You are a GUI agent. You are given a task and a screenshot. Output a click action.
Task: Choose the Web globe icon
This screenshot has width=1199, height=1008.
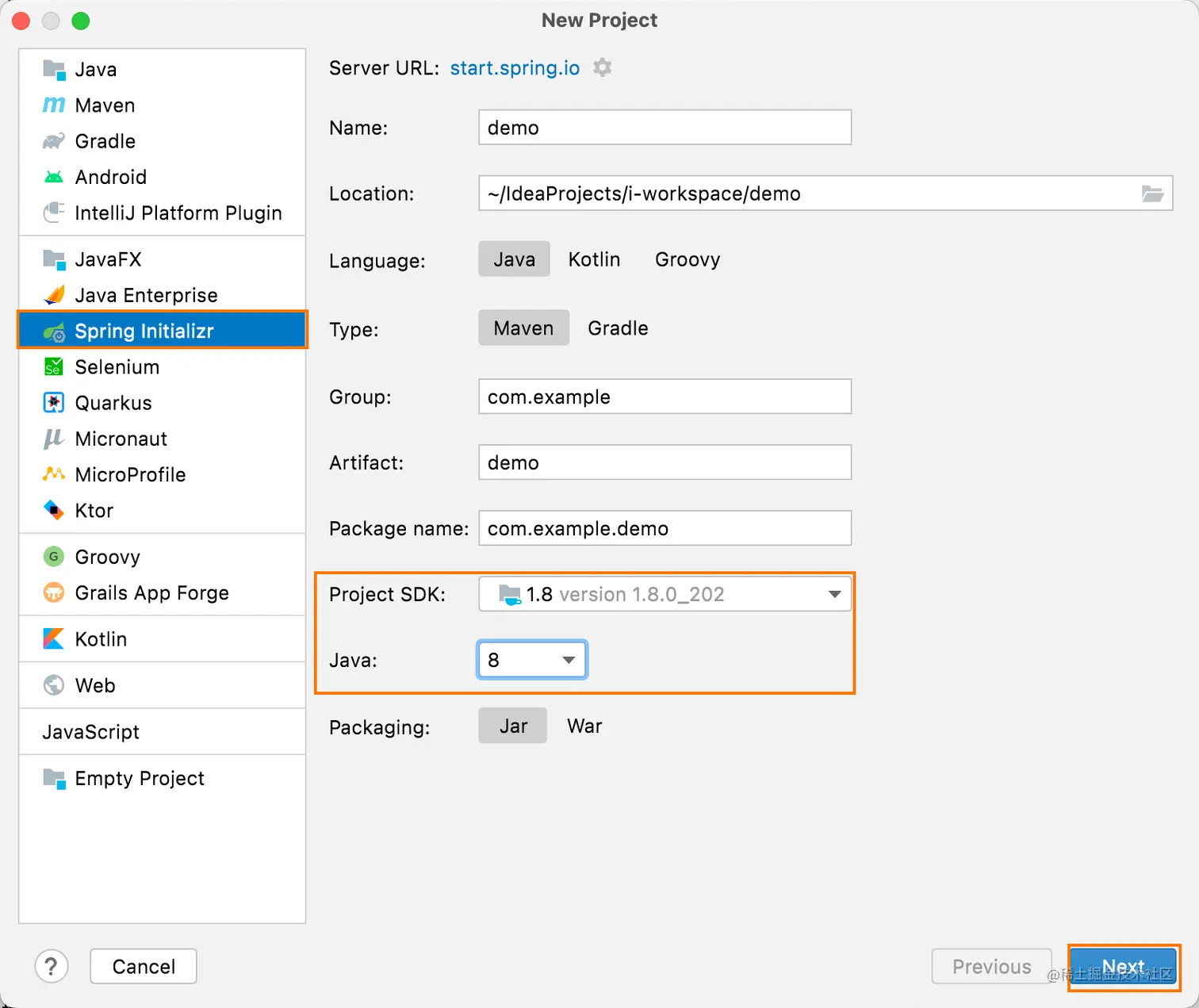point(54,685)
